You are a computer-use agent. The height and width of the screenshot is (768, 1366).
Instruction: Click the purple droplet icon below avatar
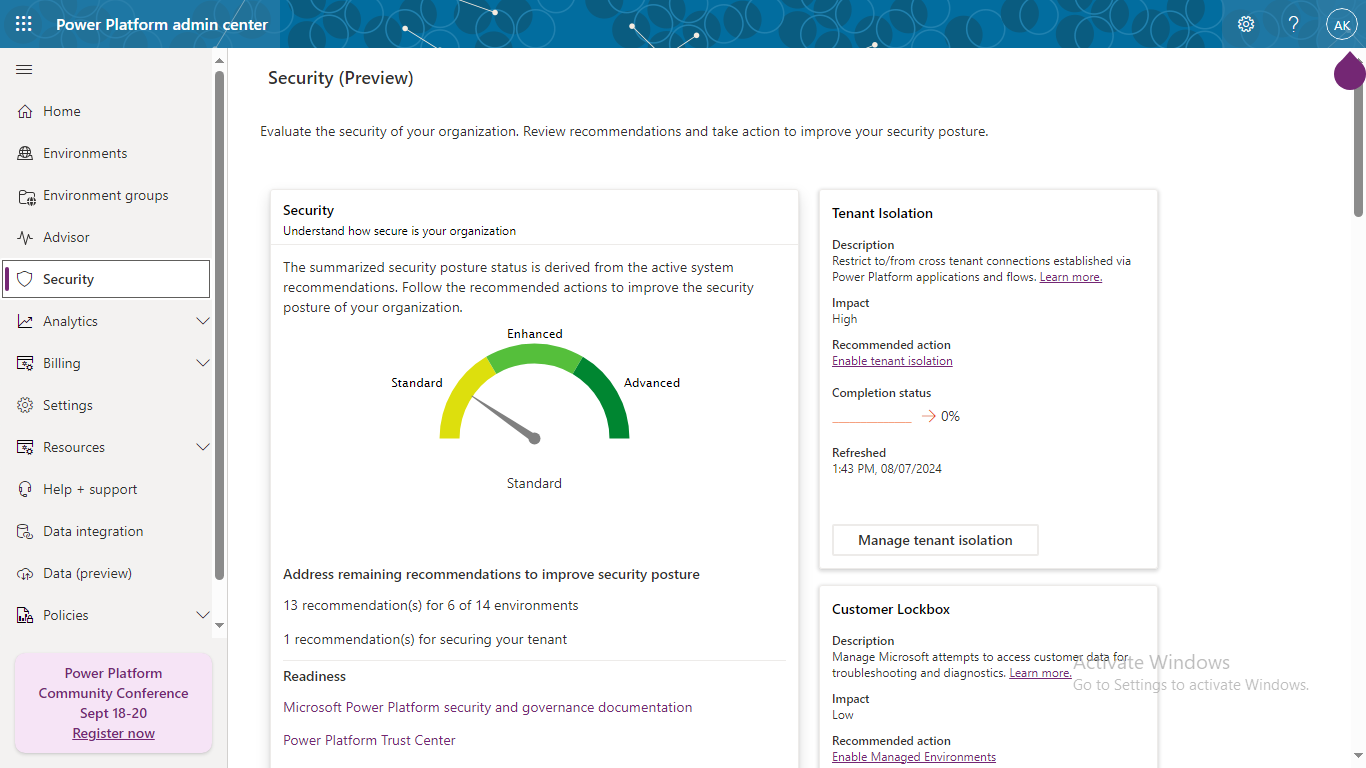tap(1349, 72)
